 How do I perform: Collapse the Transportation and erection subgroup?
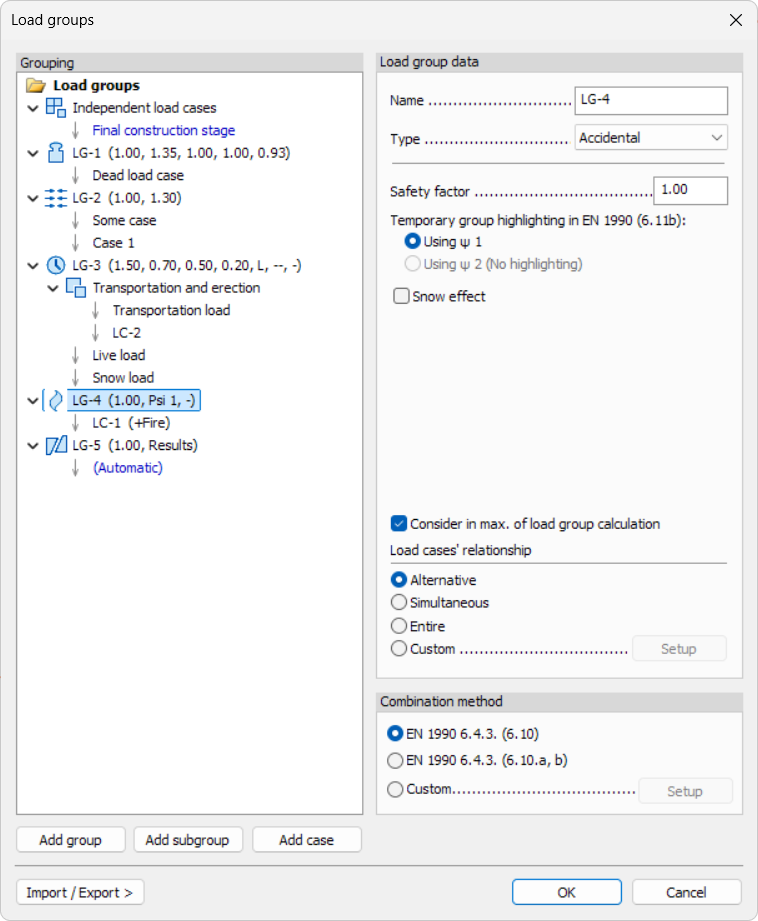pos(52,288)
